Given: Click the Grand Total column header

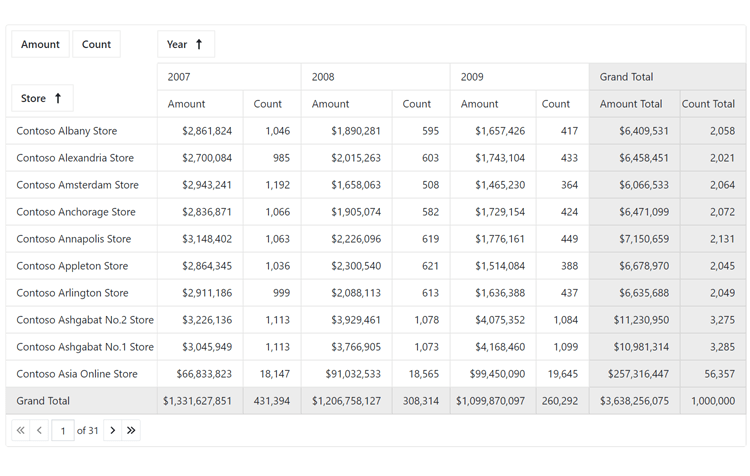Looking at the screenshot, I should click(x=626, y=77).
